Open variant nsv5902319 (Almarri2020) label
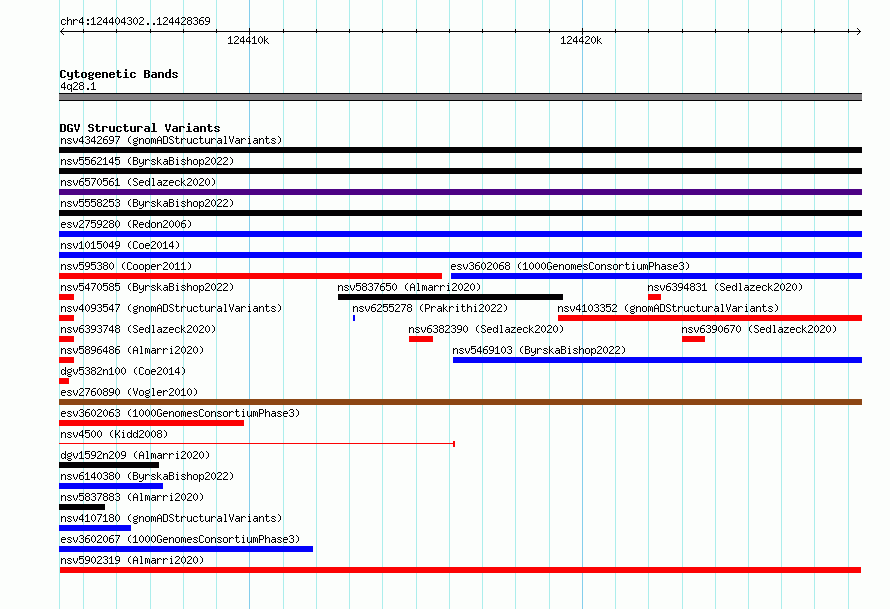The height and width of the screenshot is (609, 890). tap(132, 560)
